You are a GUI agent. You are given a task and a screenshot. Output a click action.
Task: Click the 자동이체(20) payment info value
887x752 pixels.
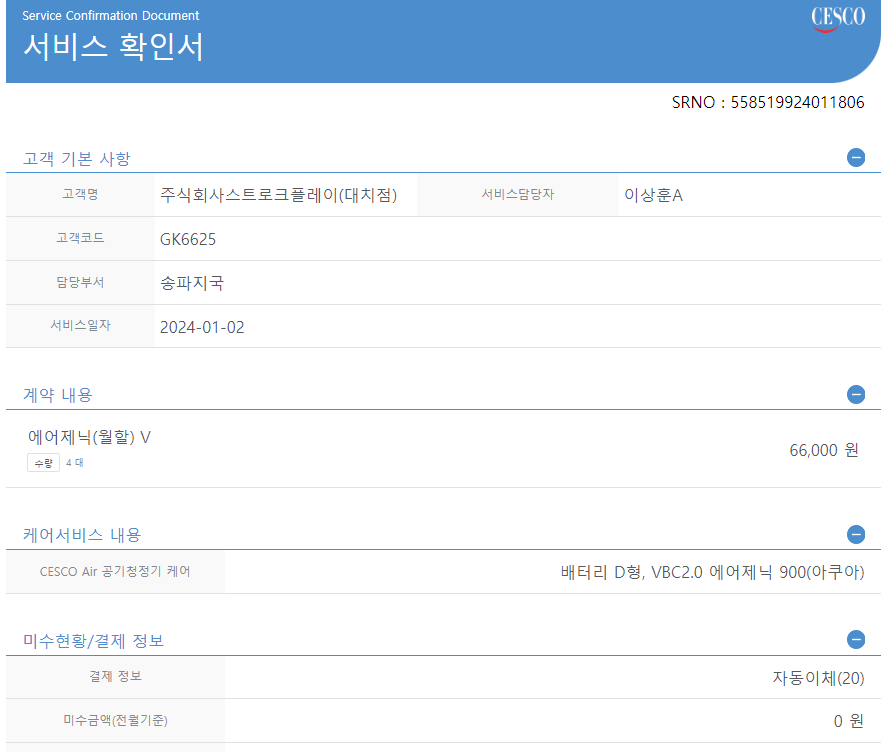click(818, 678)
